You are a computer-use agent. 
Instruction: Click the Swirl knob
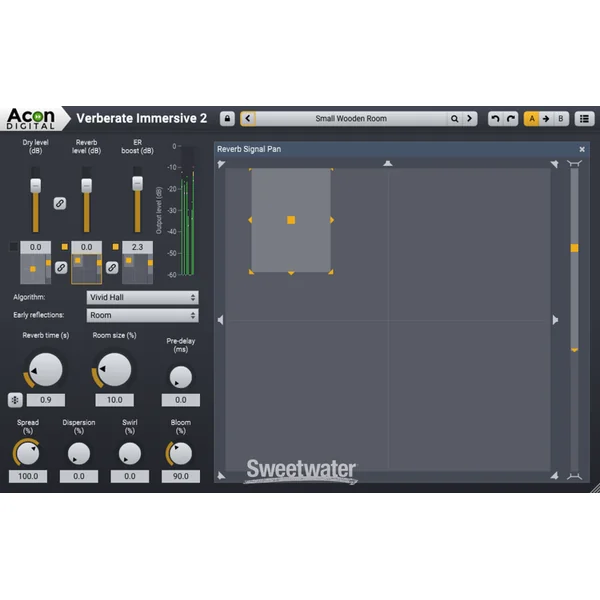tap(130, 454)
